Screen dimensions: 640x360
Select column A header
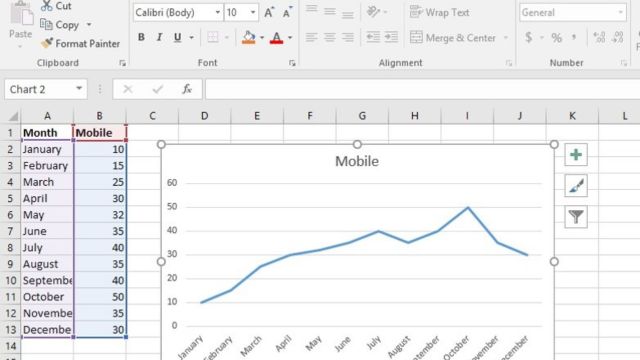click(47, 116)
